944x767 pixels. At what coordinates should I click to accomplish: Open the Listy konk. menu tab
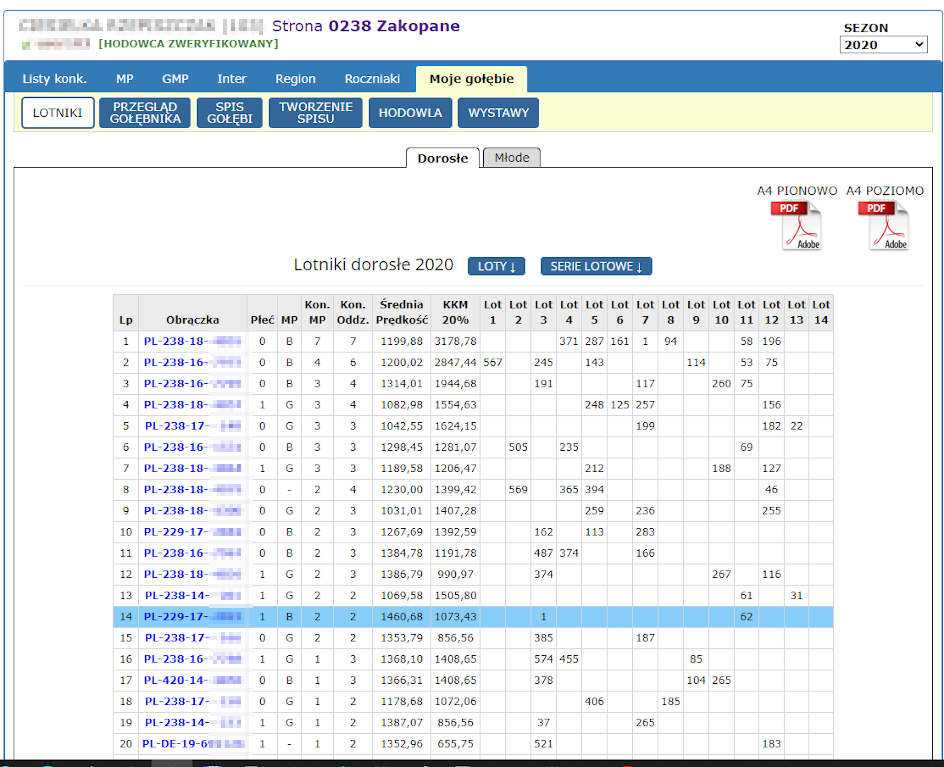pyautogui.click(x=54, y=79)
